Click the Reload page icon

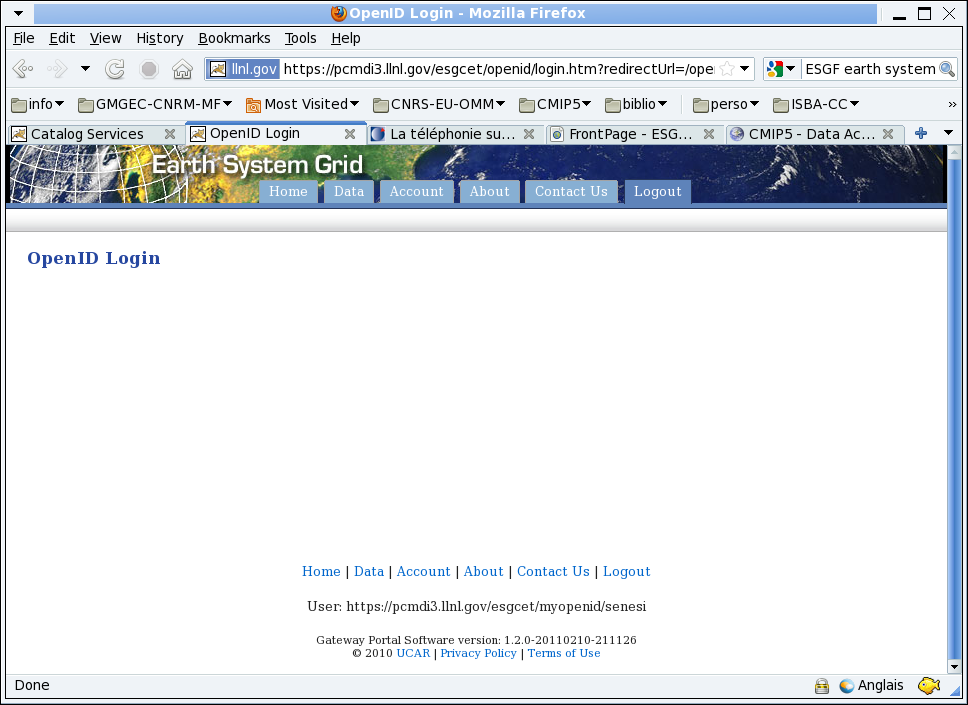click(x=115, y=69)
